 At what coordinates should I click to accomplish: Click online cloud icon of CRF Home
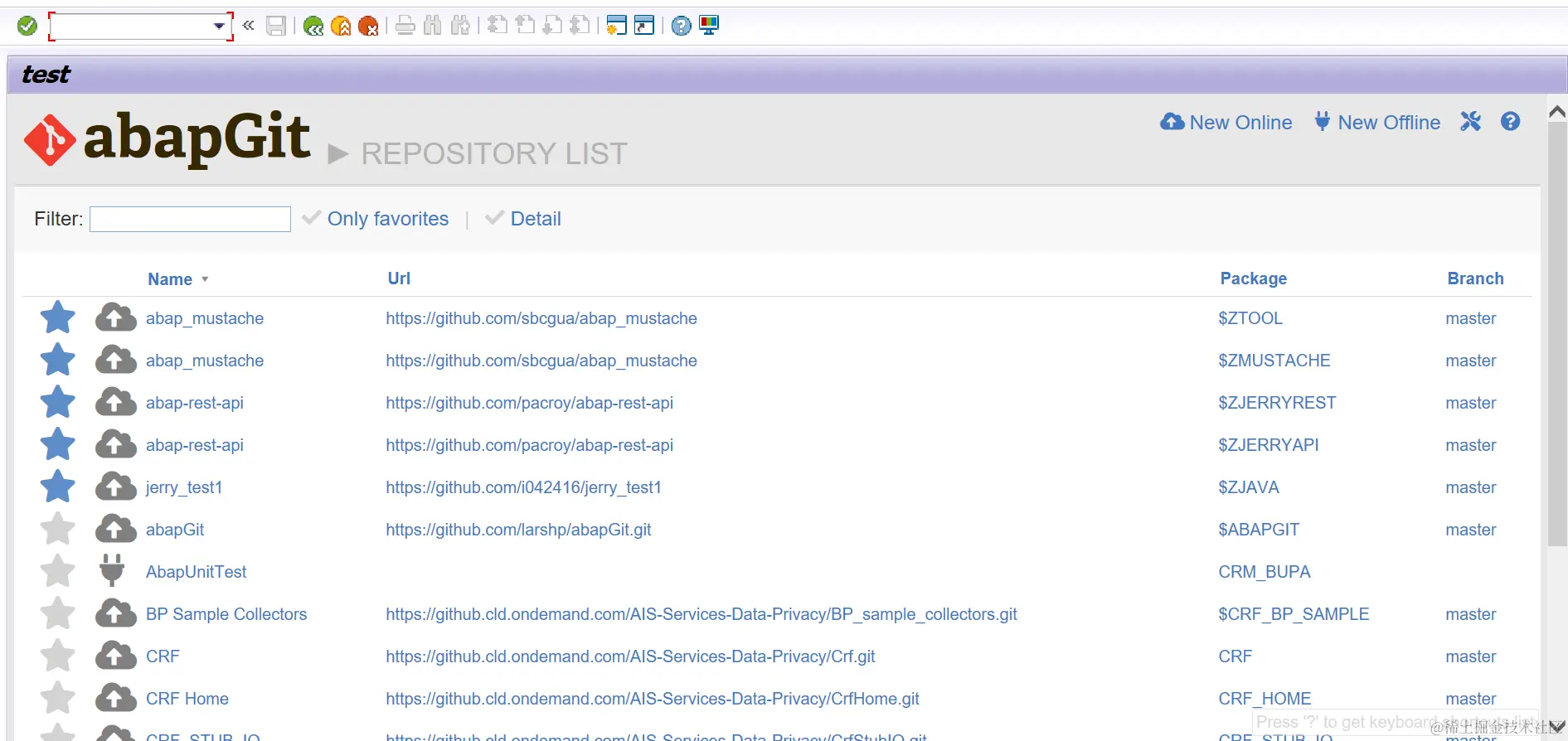click(116, 698)
